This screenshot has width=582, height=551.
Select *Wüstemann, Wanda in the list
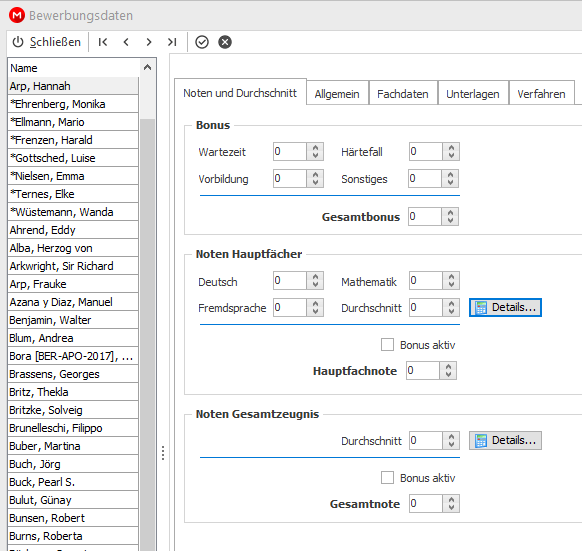(x=73, y=212)
